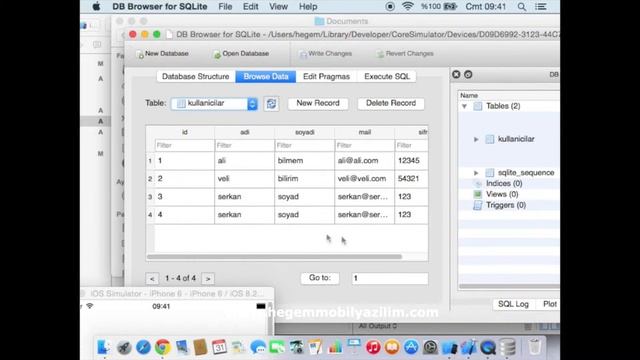Open the View menu
This screenshot has width=640, height=360.
coord(278,7)
